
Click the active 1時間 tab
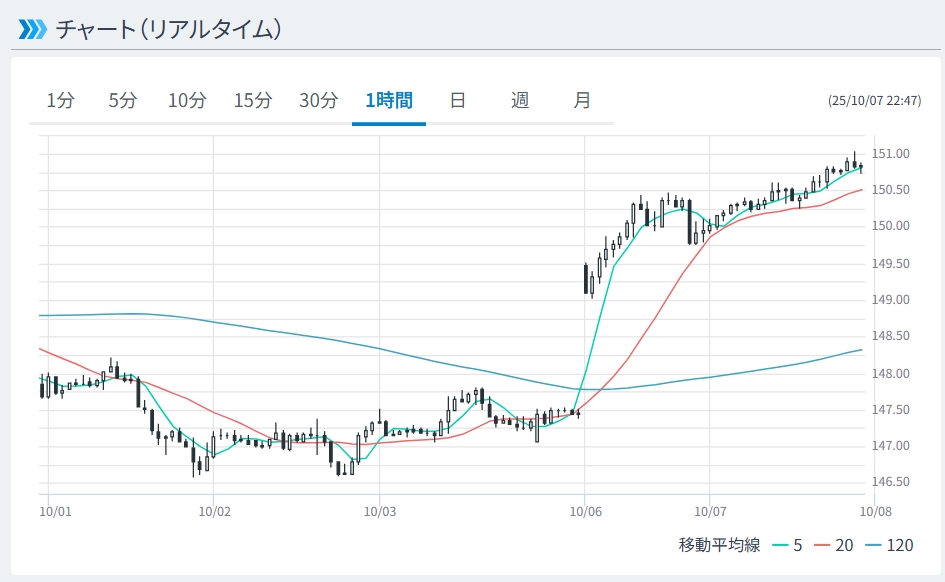[x=389, y=100]
